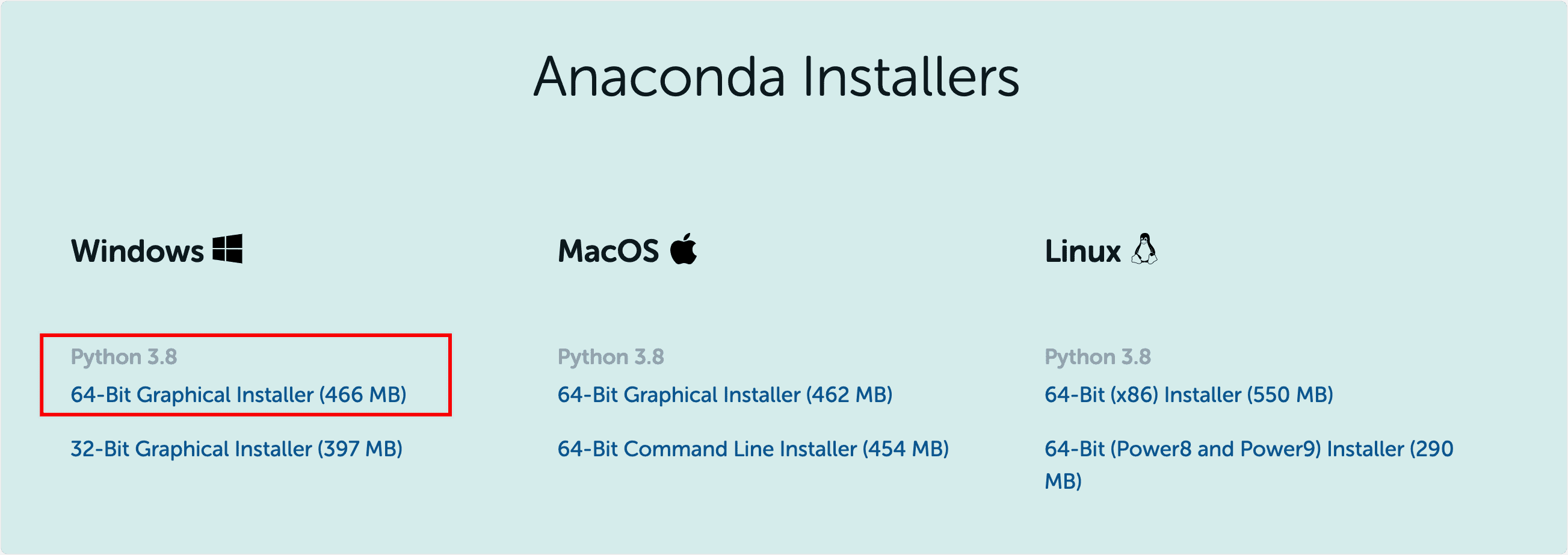Screen dimensions: 1568x555
Task: Download the MacOS 64-Bit Graphical Installer (462 MB)
Action: coord(726,394)
